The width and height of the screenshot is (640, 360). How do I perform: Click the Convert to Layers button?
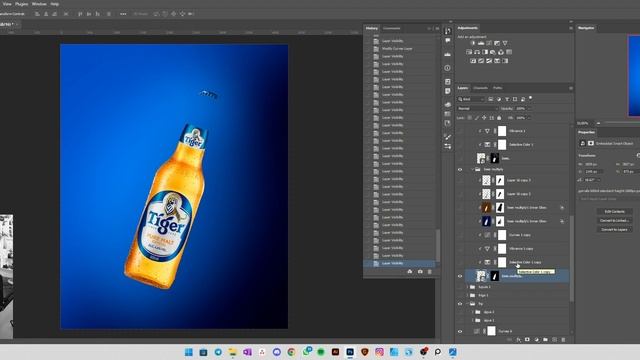point(614,229)
